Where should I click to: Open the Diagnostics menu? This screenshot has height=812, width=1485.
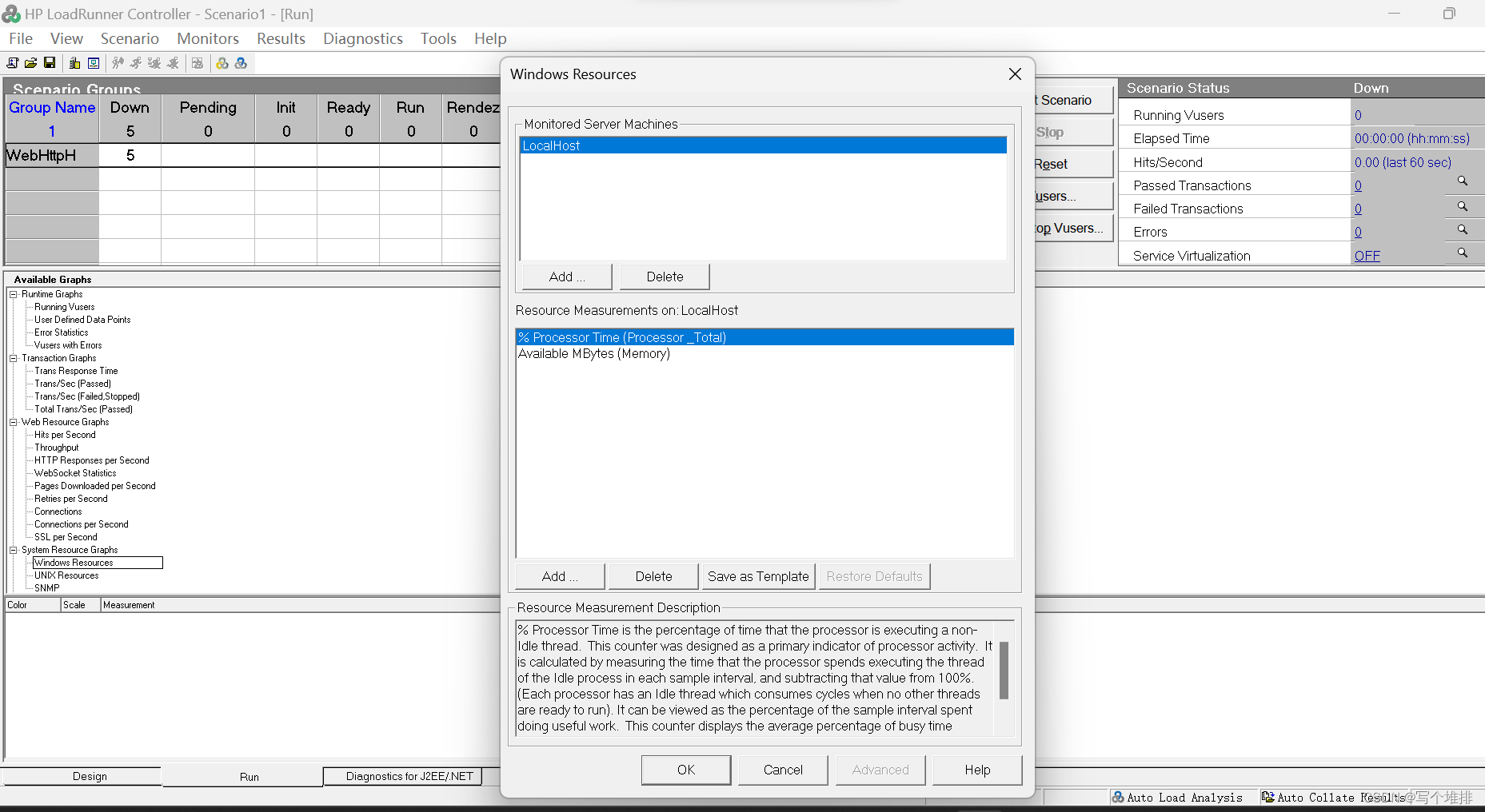pyautogui.click(x=363, y=38)
